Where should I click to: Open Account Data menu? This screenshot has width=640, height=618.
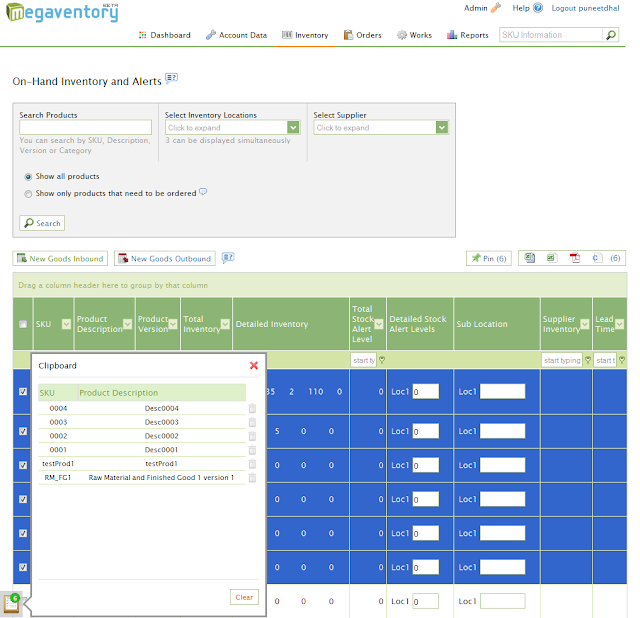pos(236,35)
